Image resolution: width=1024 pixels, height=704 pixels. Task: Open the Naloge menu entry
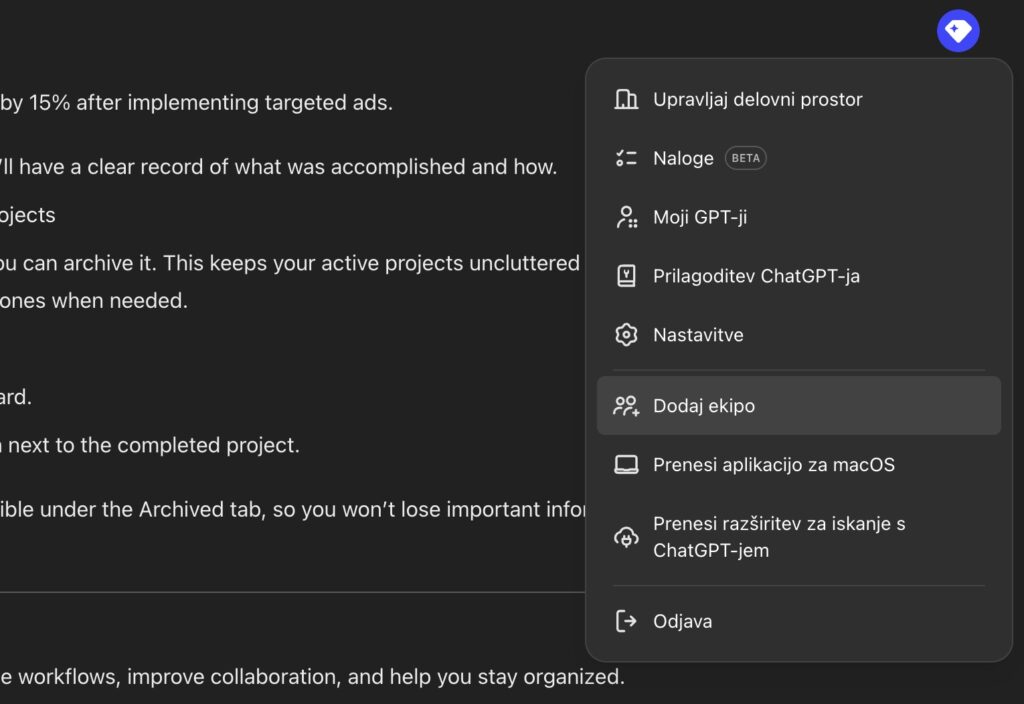799,158
